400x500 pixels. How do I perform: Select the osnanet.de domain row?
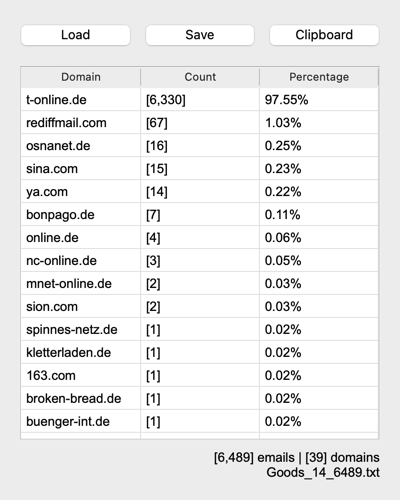[x=200, y=146]
